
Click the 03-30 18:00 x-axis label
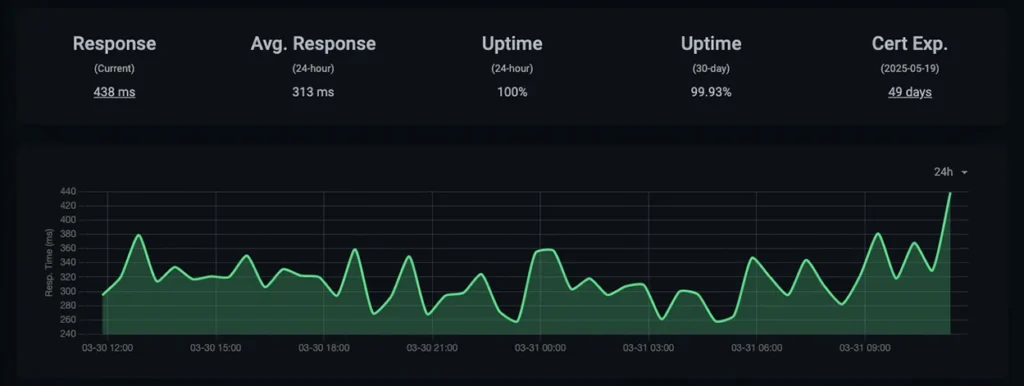coord(324,348)
